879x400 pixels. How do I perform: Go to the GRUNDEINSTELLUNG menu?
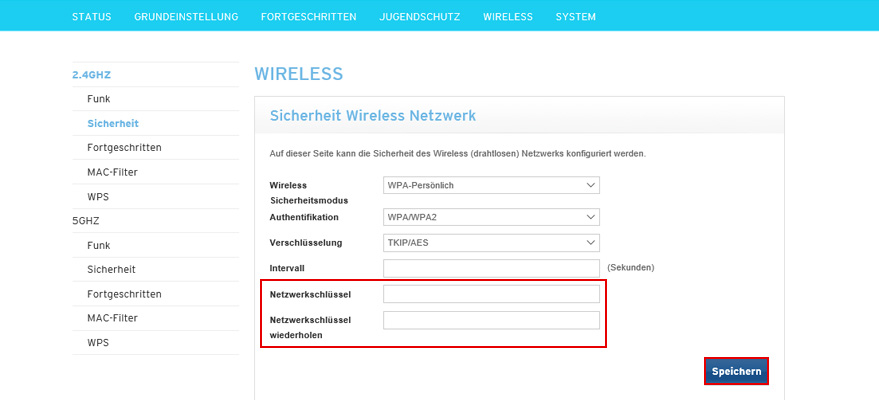(x=186, y=17)
